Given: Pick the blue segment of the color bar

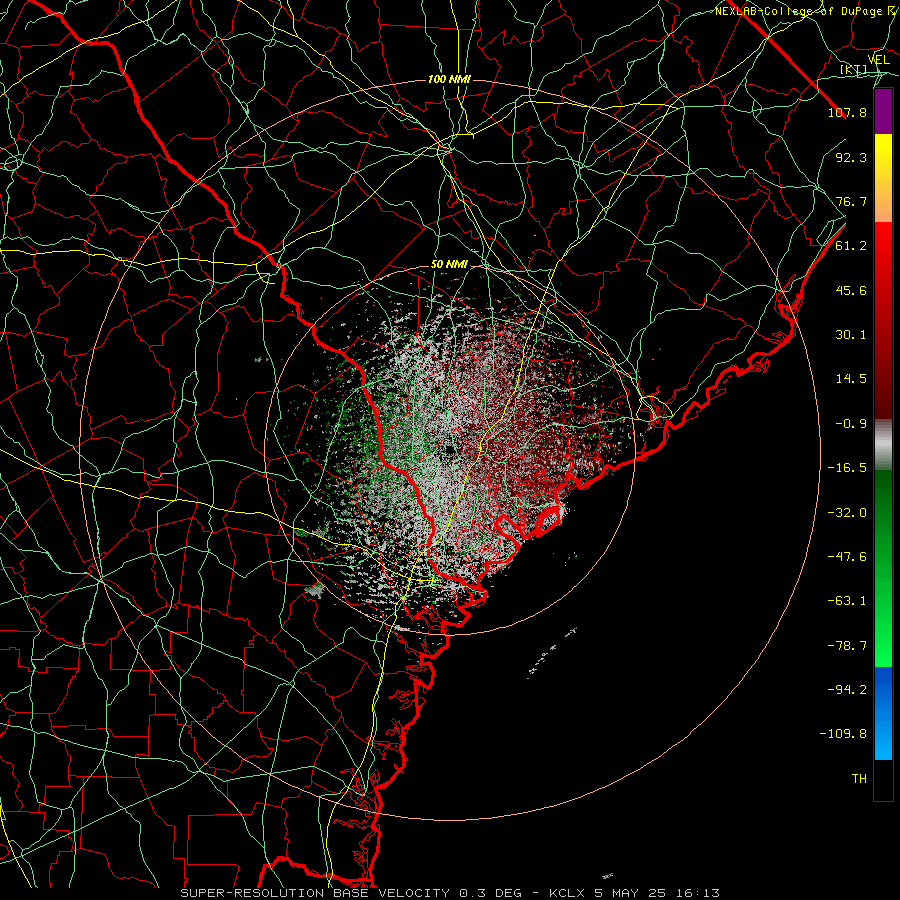Looking at the screenshot, I should (x=883, y=713).
